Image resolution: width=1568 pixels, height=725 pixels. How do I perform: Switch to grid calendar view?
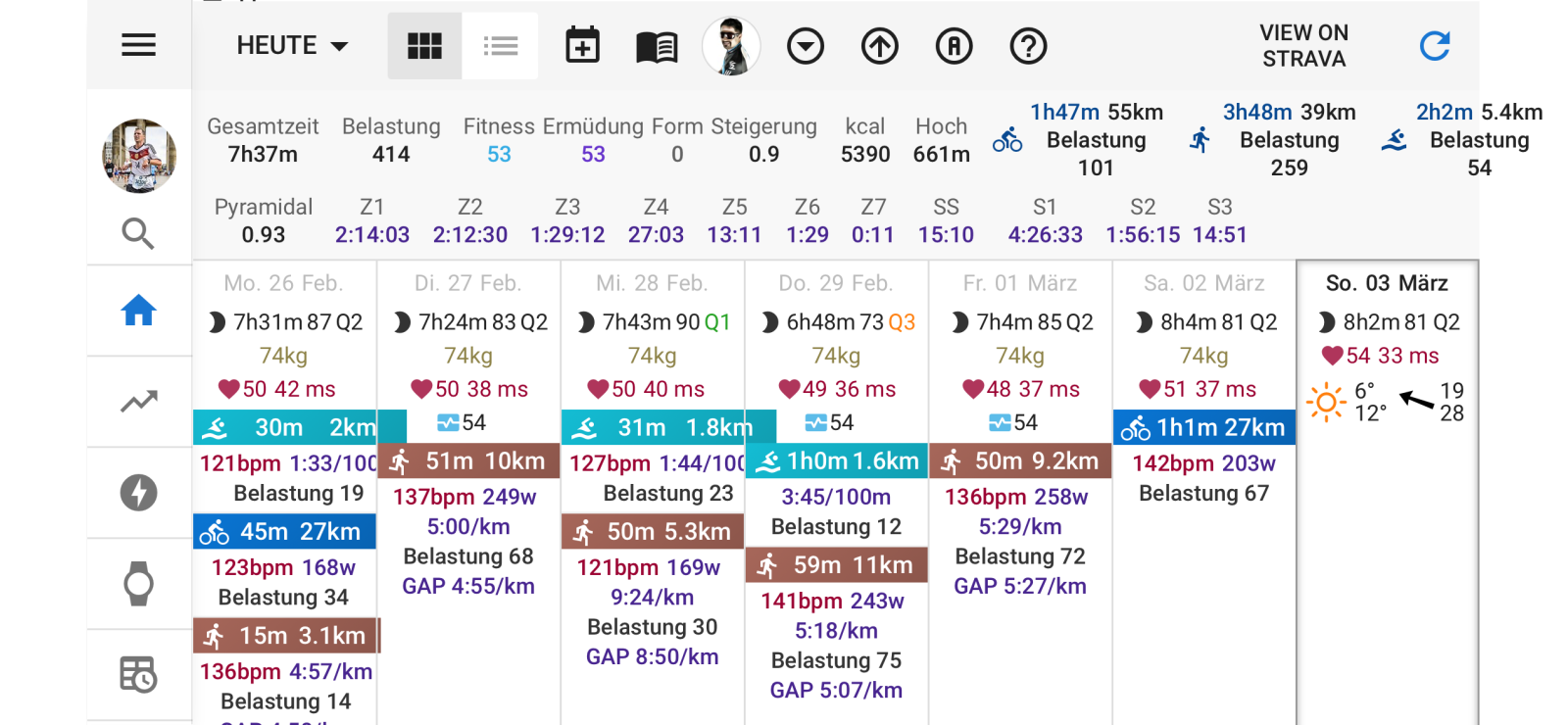424,46
